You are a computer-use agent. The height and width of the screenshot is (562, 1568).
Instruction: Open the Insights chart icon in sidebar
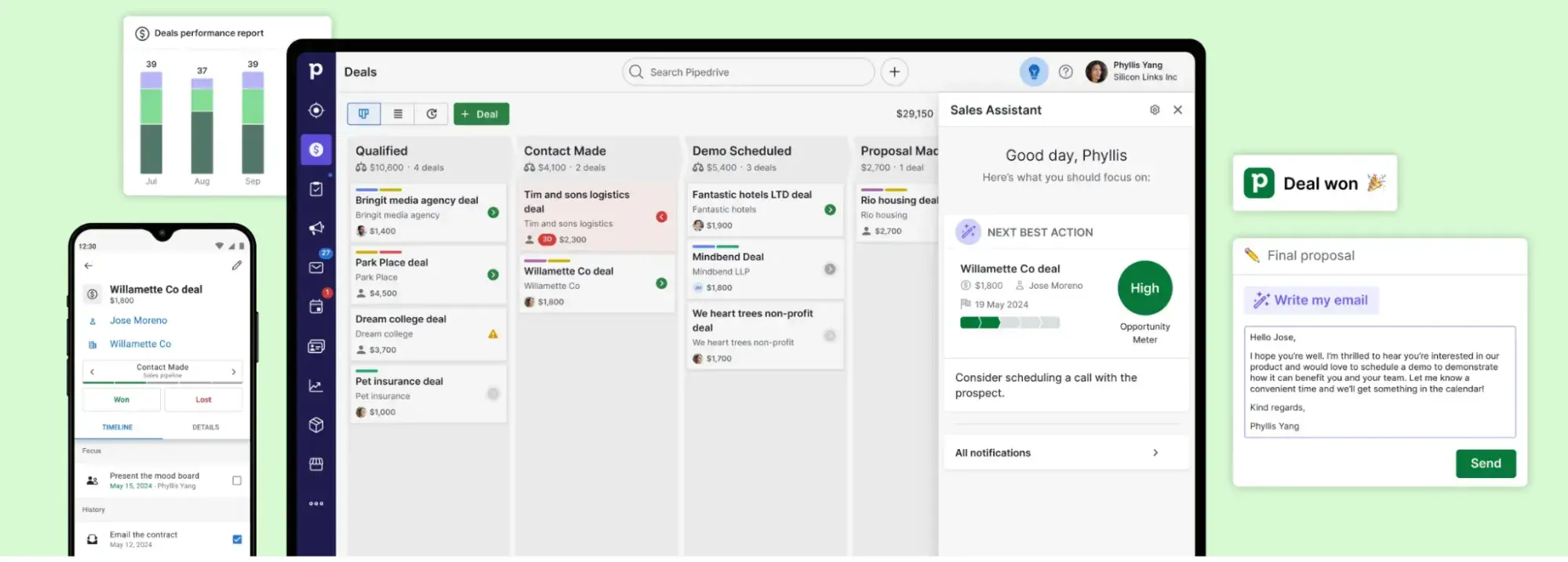316,385
